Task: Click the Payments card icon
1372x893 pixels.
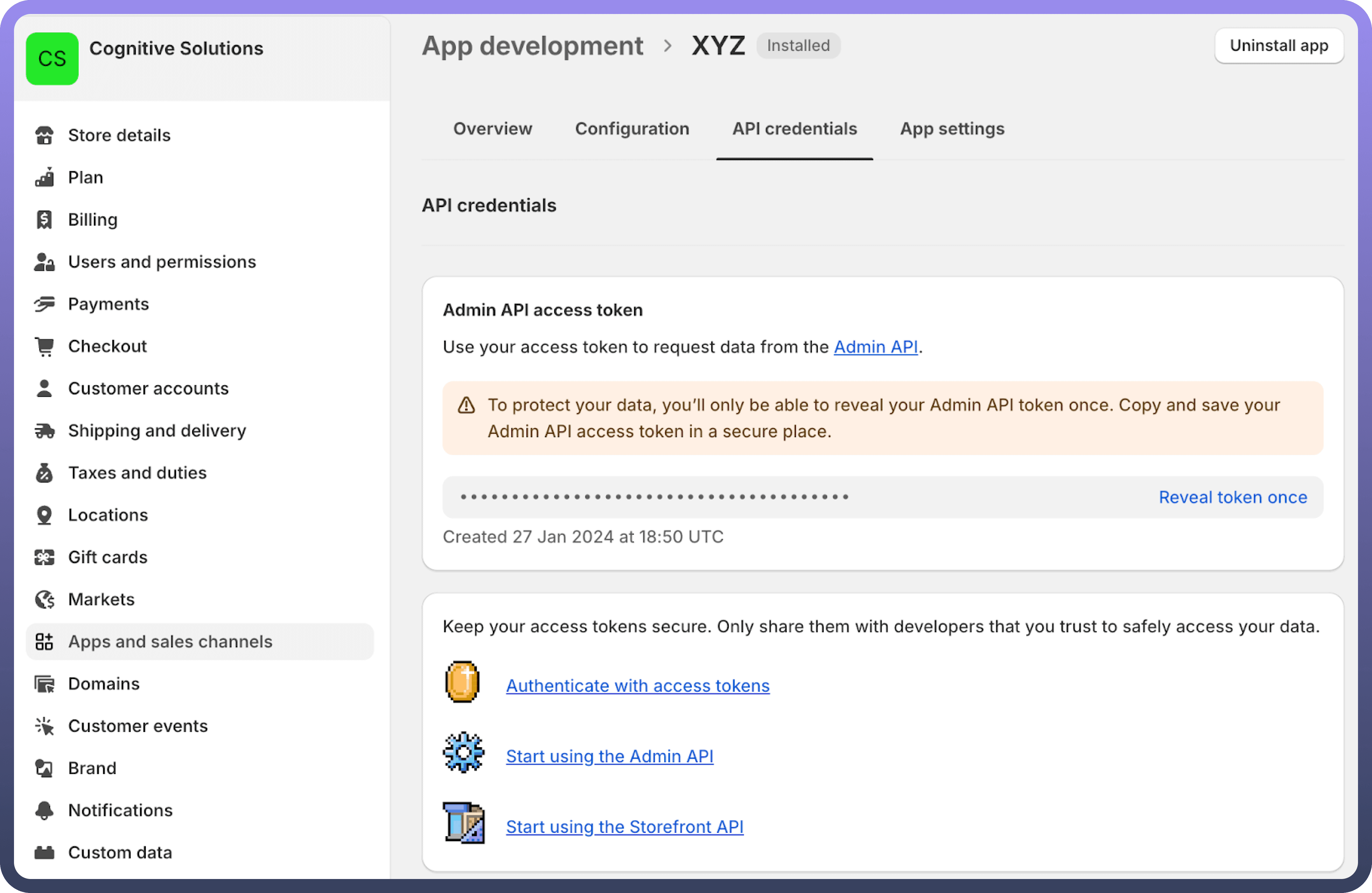Action: pos(44,304)
